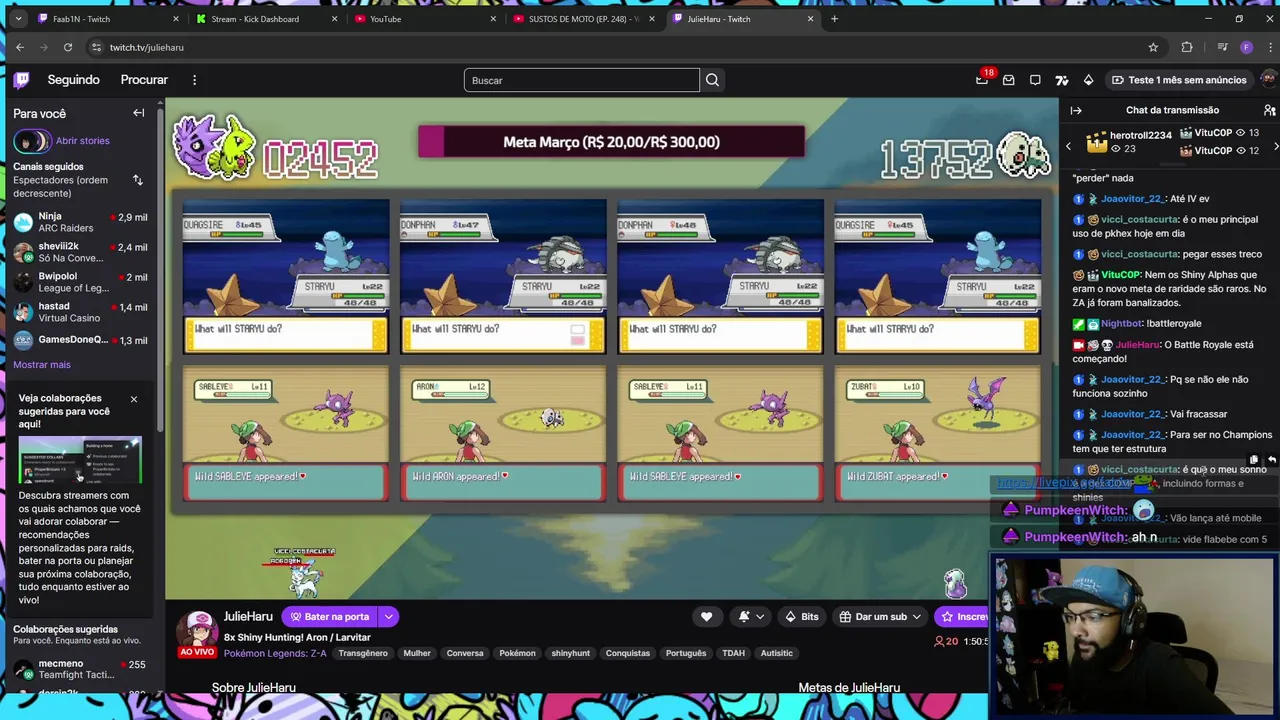Open the collaboration suggestion thumbnail
This screenshot has height=720, width=1280.
[80, 459]
